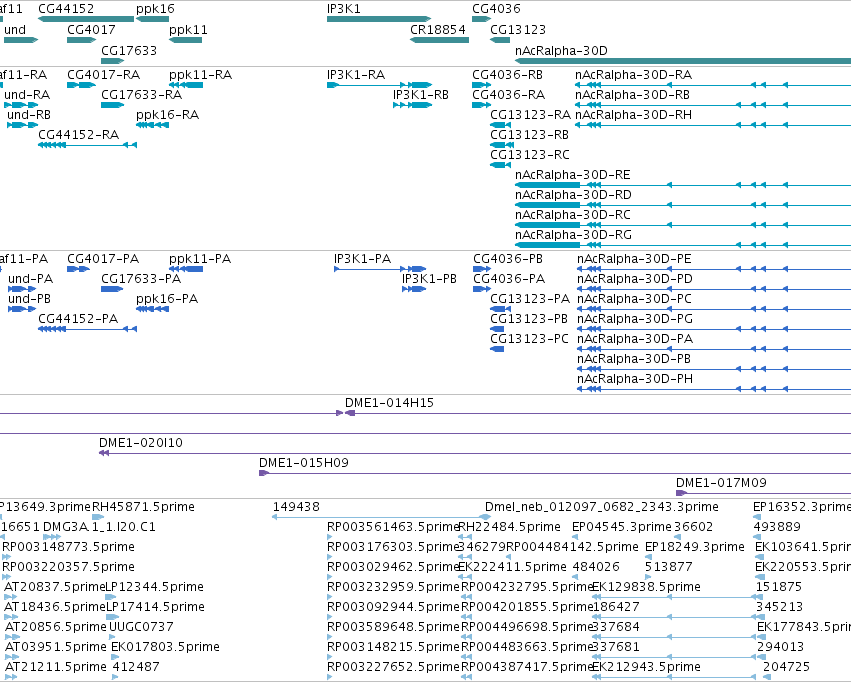Click the 149438 cDNA label
This screenshot has width=851, height=682.
point(296,507)
